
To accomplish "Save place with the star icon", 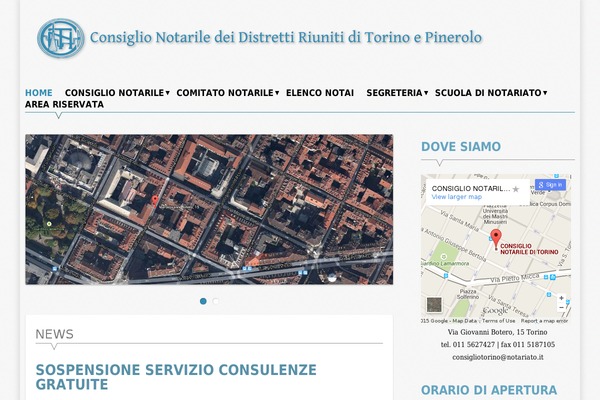I will pyautogui.click(x=516, y=189).
